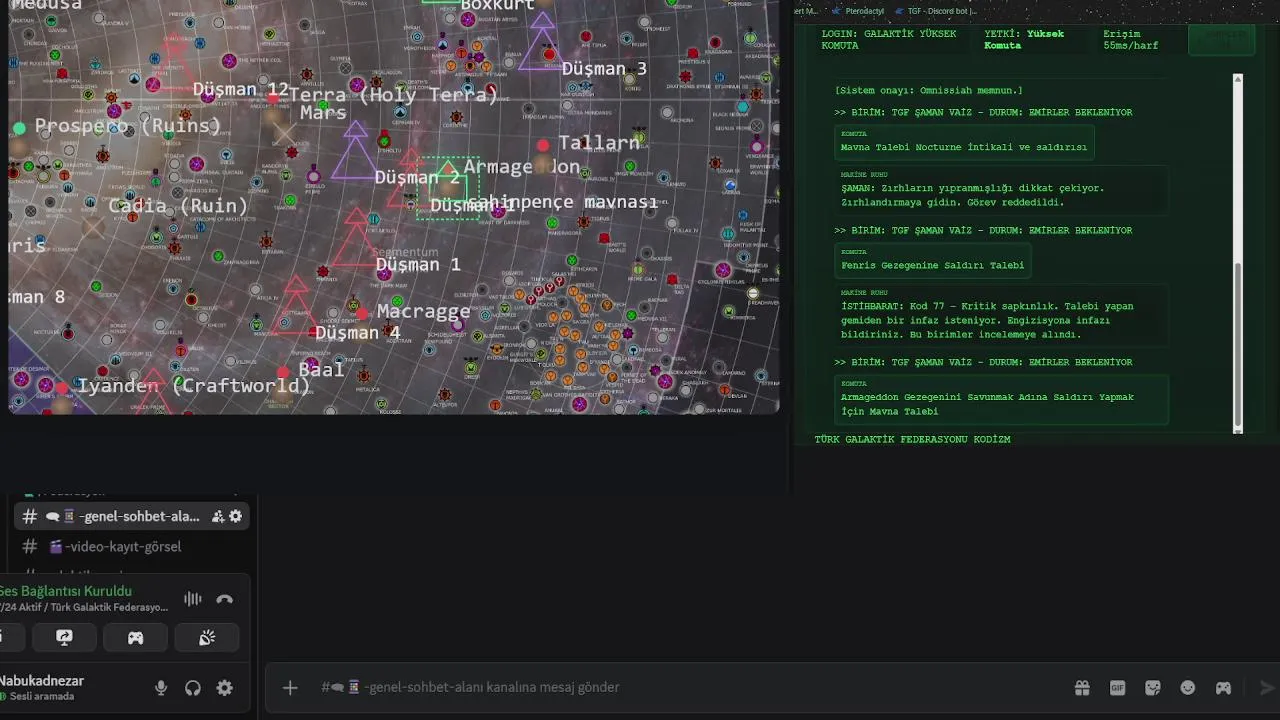Image resolution: width=1280 pixels, height=720 pixels.
Task: Open the TGF - Discord bot bookmark
Action: click(x=935, y=11)
